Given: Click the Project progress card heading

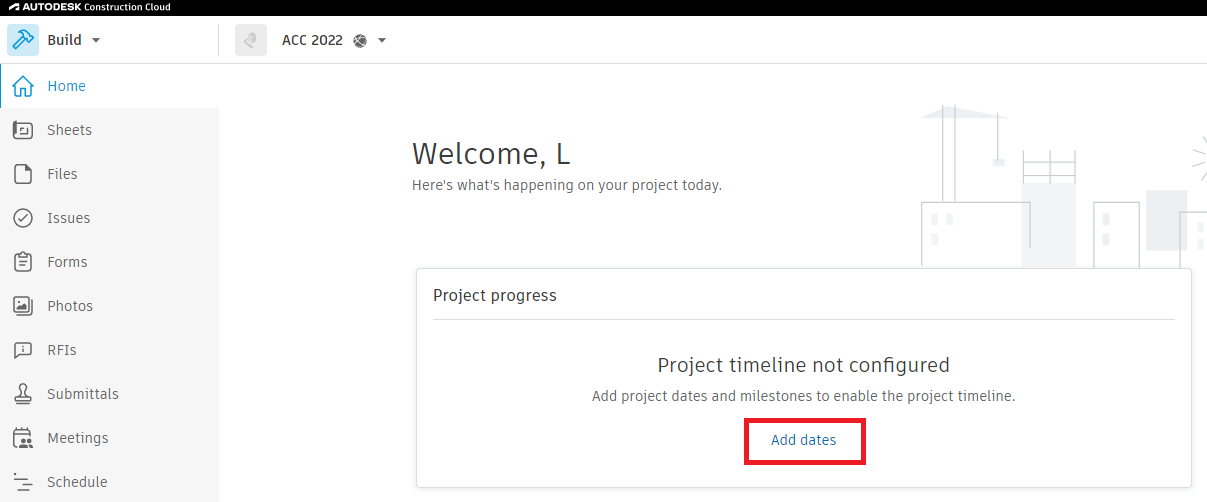Looking at the screenshot, I should pyautogui.click(x=494, y=296).
